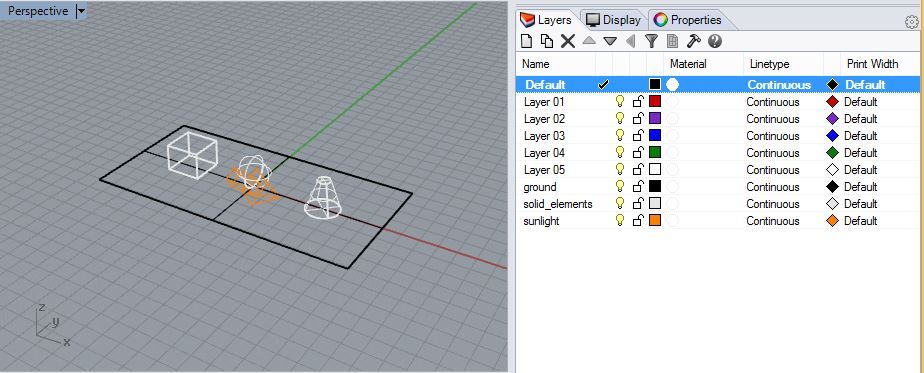Hide the sunlight layer via lightbulb

pyautogui.click(x=619, y=220)
